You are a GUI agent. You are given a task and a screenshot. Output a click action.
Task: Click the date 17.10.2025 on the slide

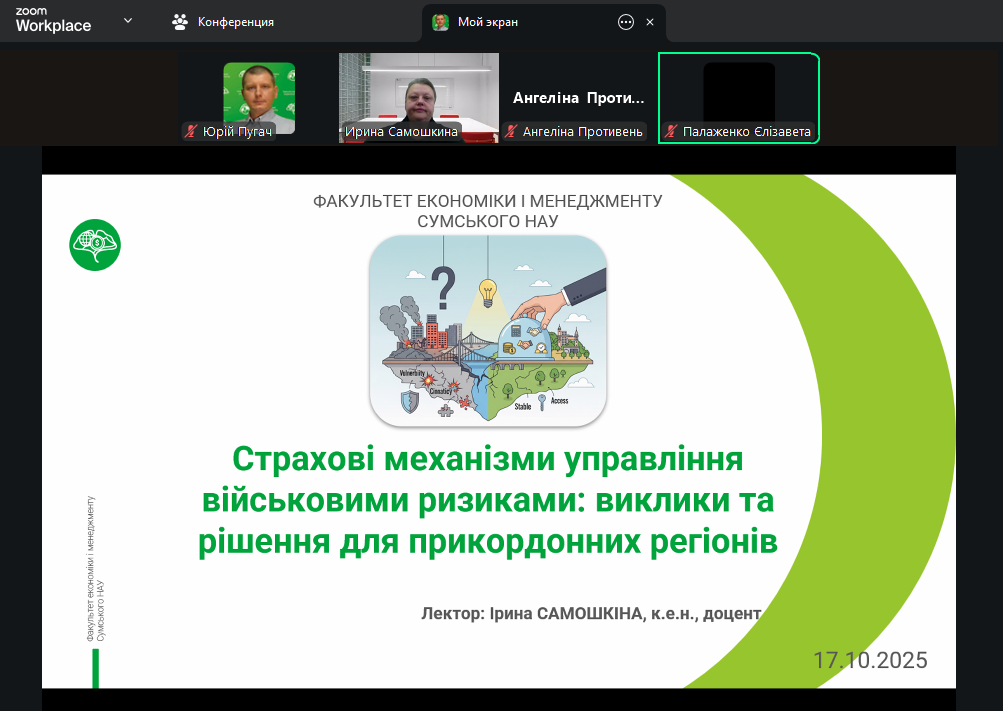[x=870, y=660]
